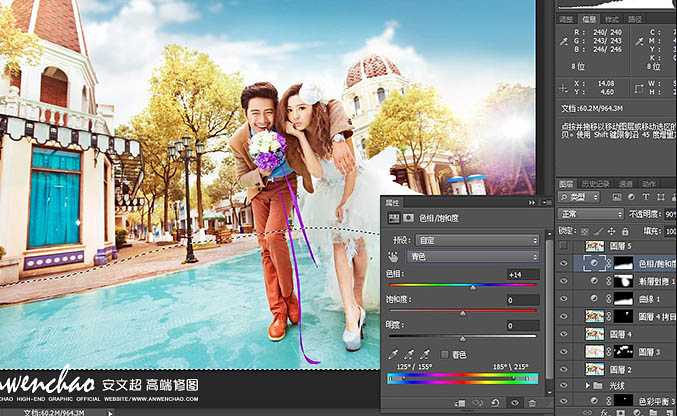Open the color channel dropdown showing 青色
Viewport: 677px width, 416px height.
pos(473,257)
